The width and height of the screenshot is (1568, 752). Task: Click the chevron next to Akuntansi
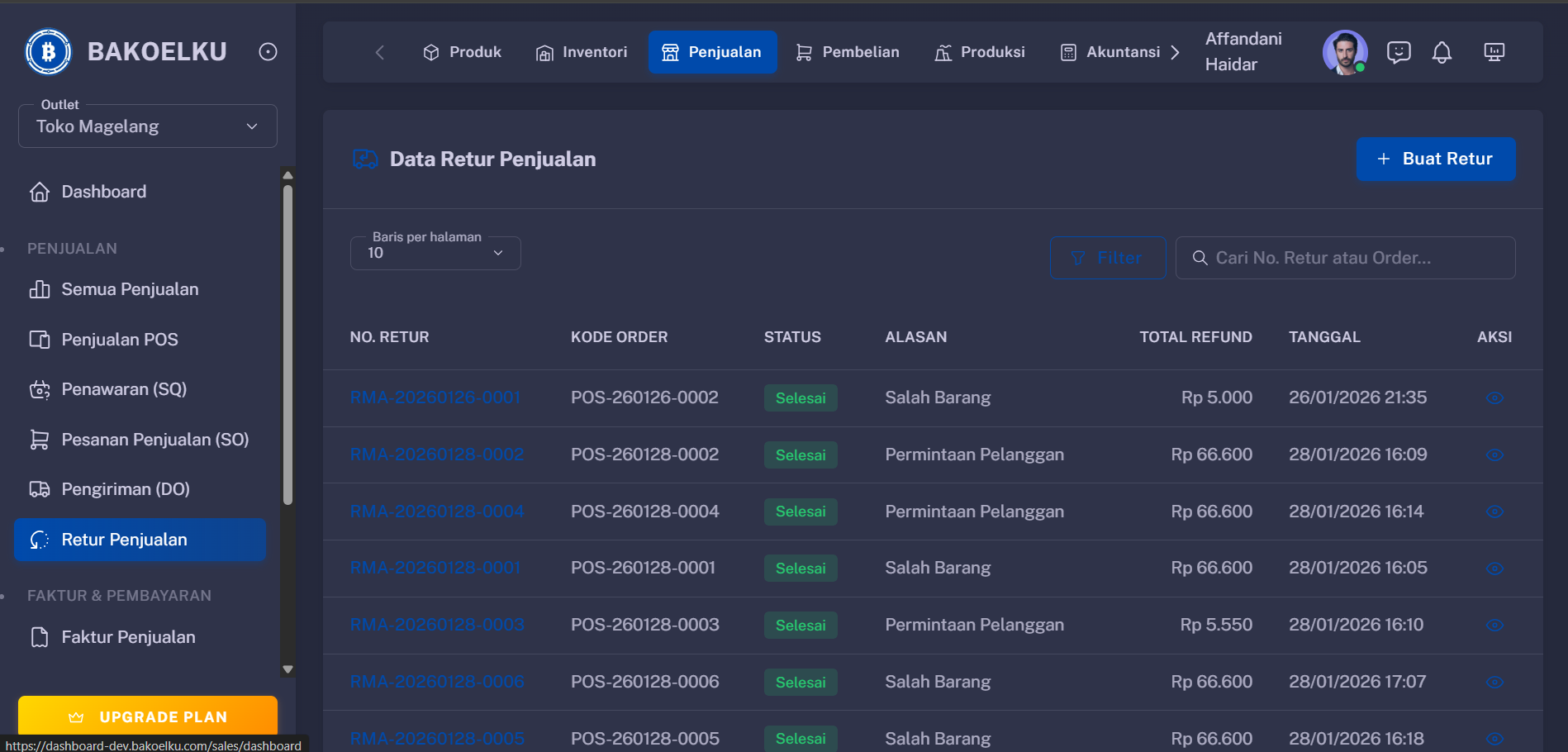click(1176, 52)
